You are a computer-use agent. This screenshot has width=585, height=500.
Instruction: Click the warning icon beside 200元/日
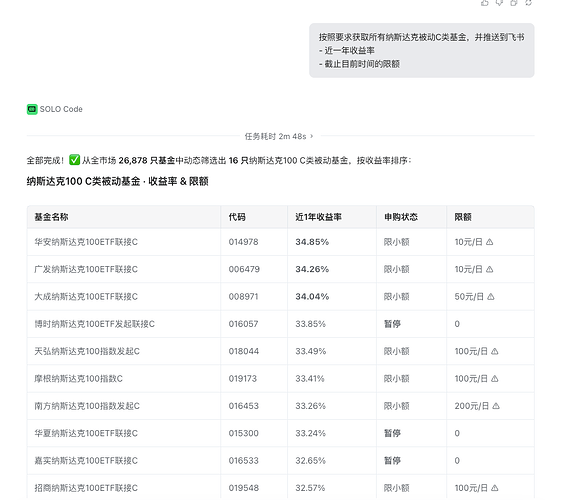[496, 406]
